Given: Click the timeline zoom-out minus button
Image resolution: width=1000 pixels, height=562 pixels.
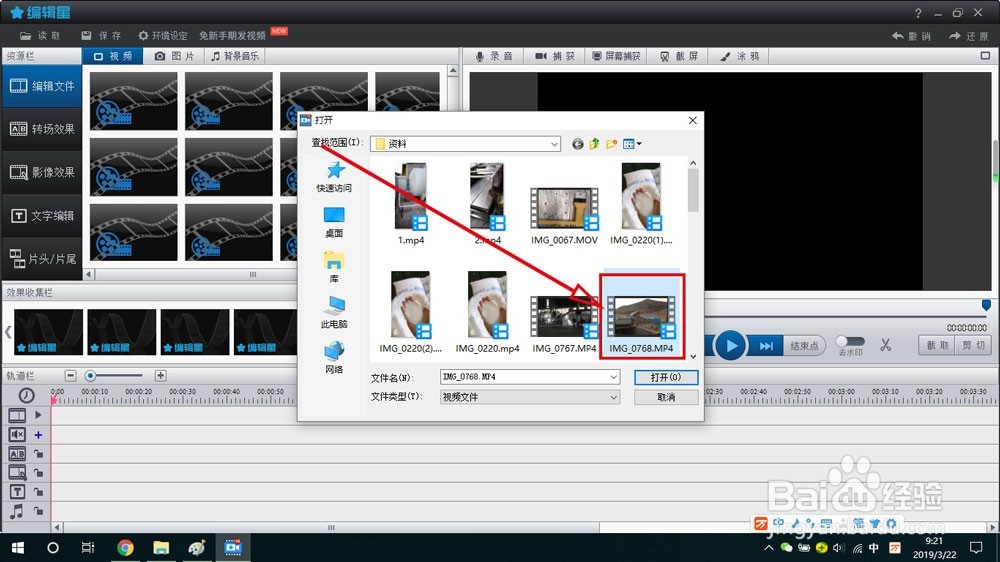Looking at the screenshot, I should (71, 376).
